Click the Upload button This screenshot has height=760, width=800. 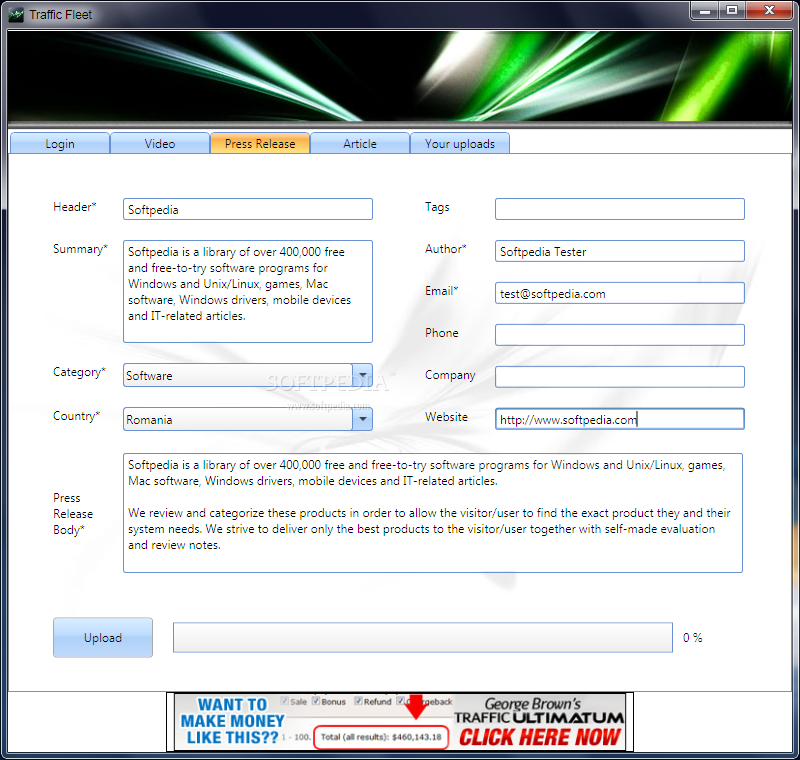[x=103, y=637]
